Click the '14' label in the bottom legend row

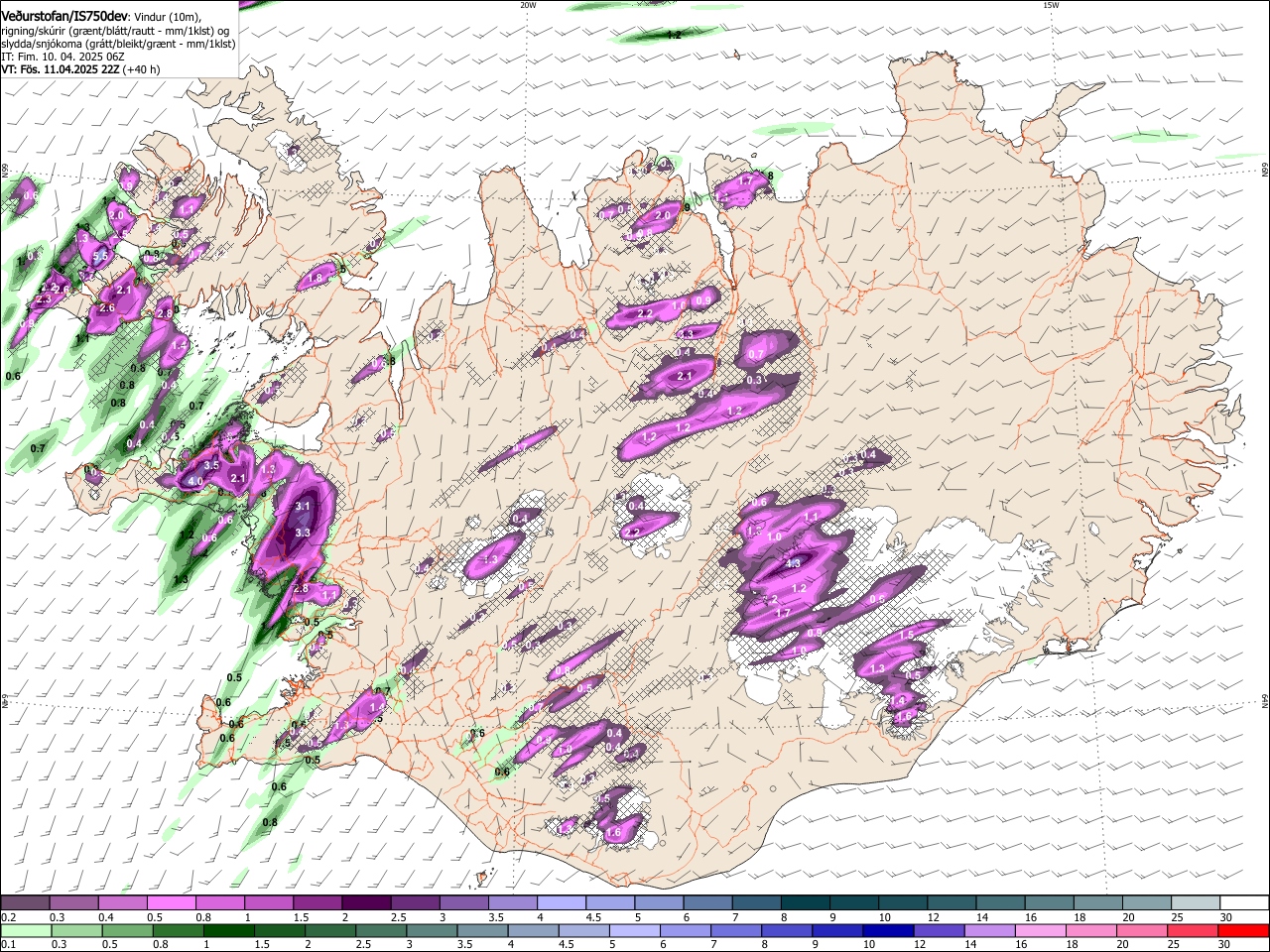(969, 944)
